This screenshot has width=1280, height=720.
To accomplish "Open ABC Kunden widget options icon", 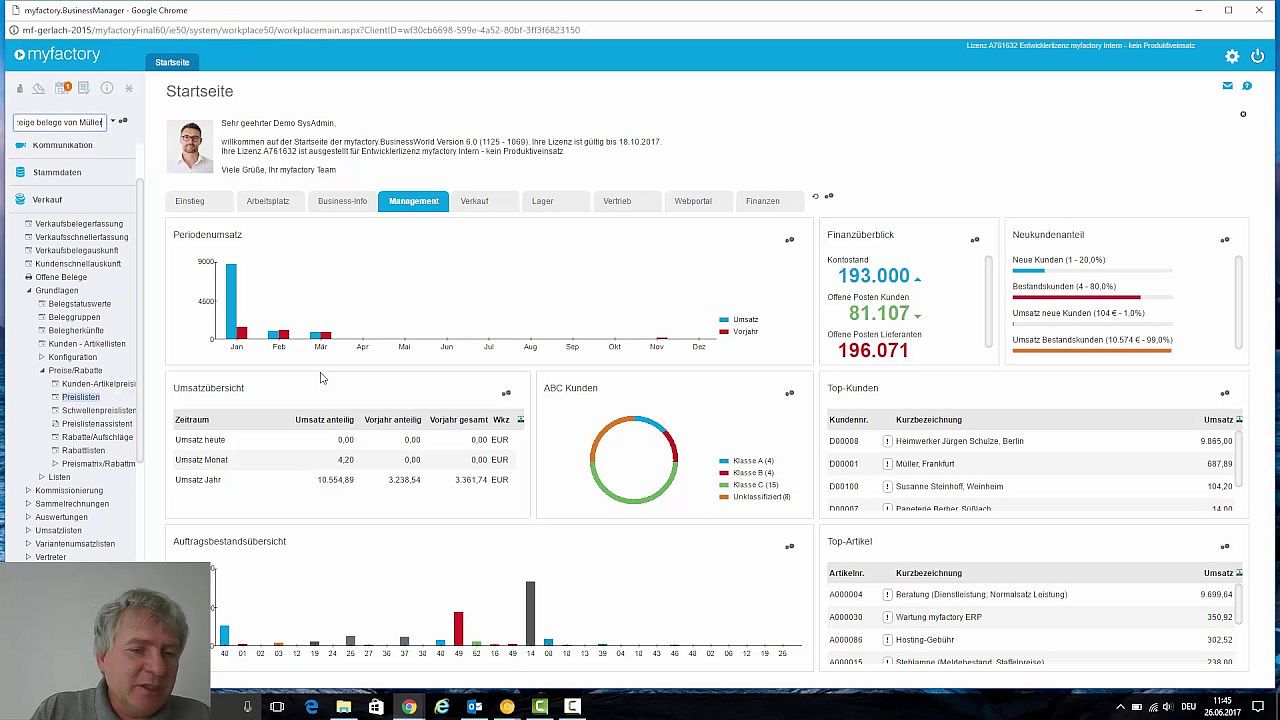I will click(x=789, y=393).
